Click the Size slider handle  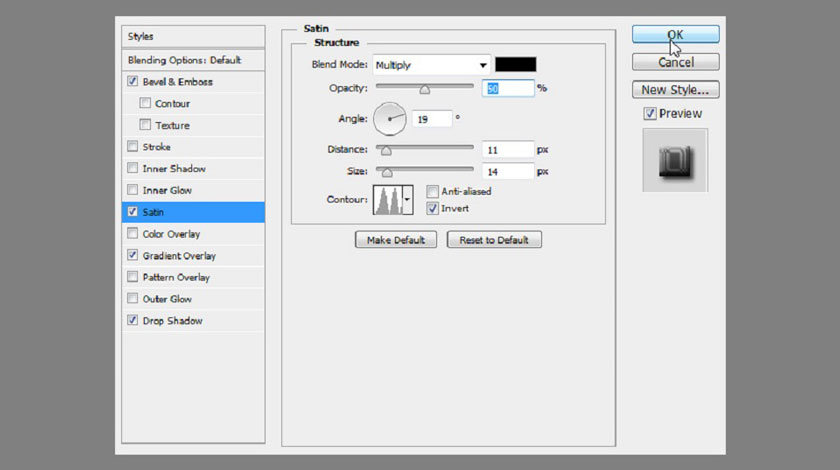coord(387,172)
